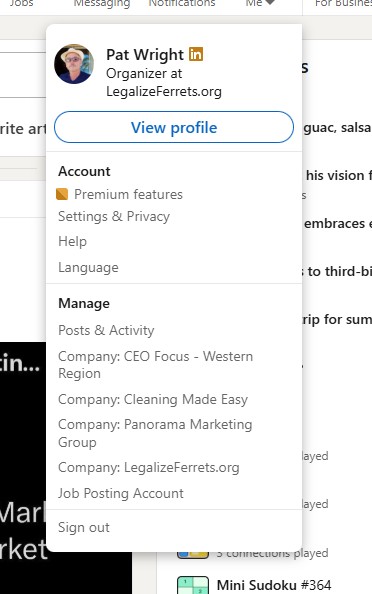The width and height of the screenshot is (372, 594).
Task: Open the Notifications nav item
Action: coord(182,4)
